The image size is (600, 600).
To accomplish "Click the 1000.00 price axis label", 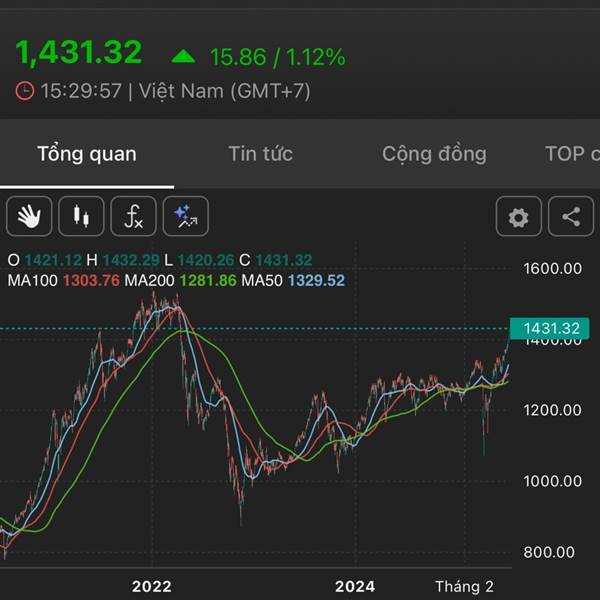I will [x=553, y=481].
